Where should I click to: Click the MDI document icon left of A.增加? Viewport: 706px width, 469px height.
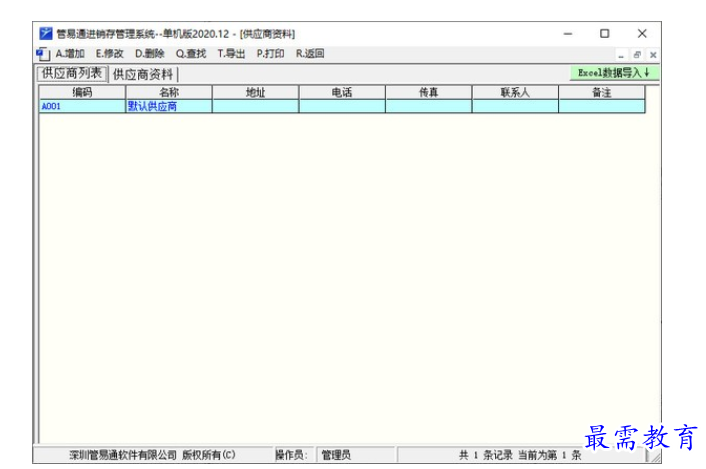click(x=43, y=54)
